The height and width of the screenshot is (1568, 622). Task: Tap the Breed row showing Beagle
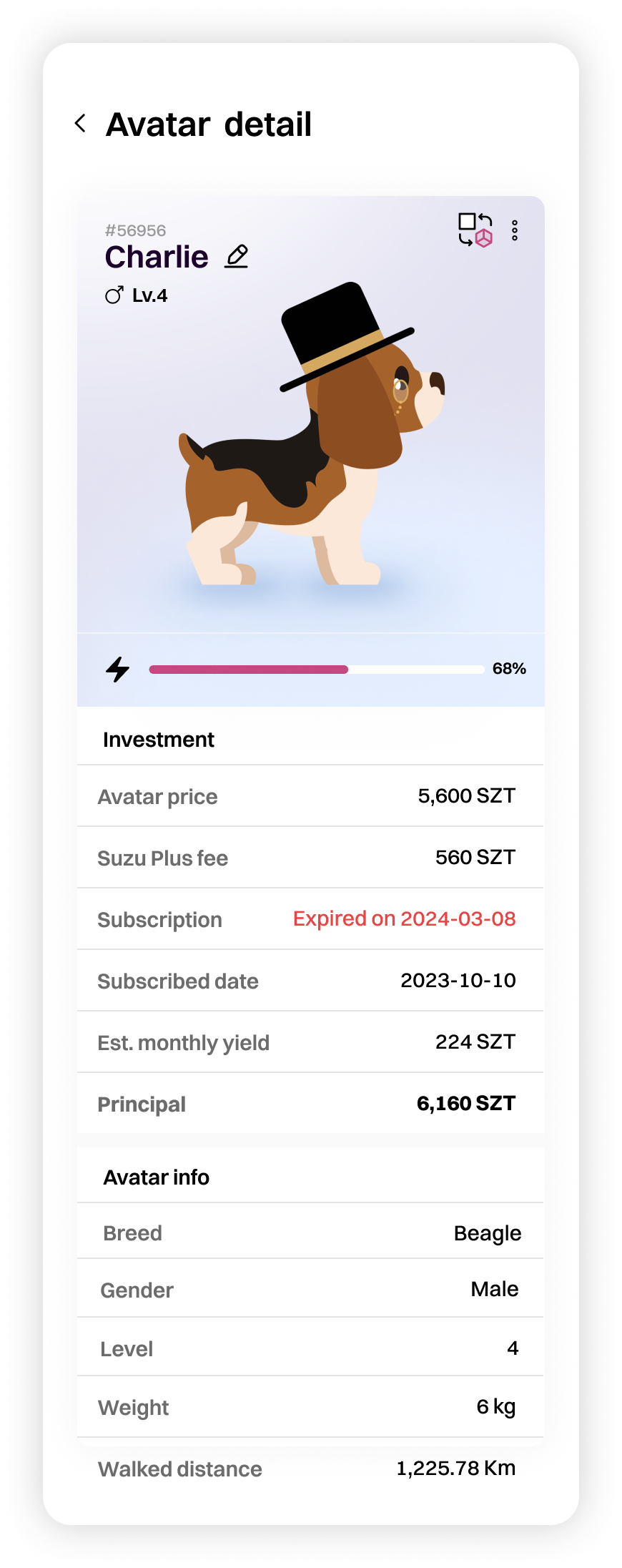(310, 1233)
